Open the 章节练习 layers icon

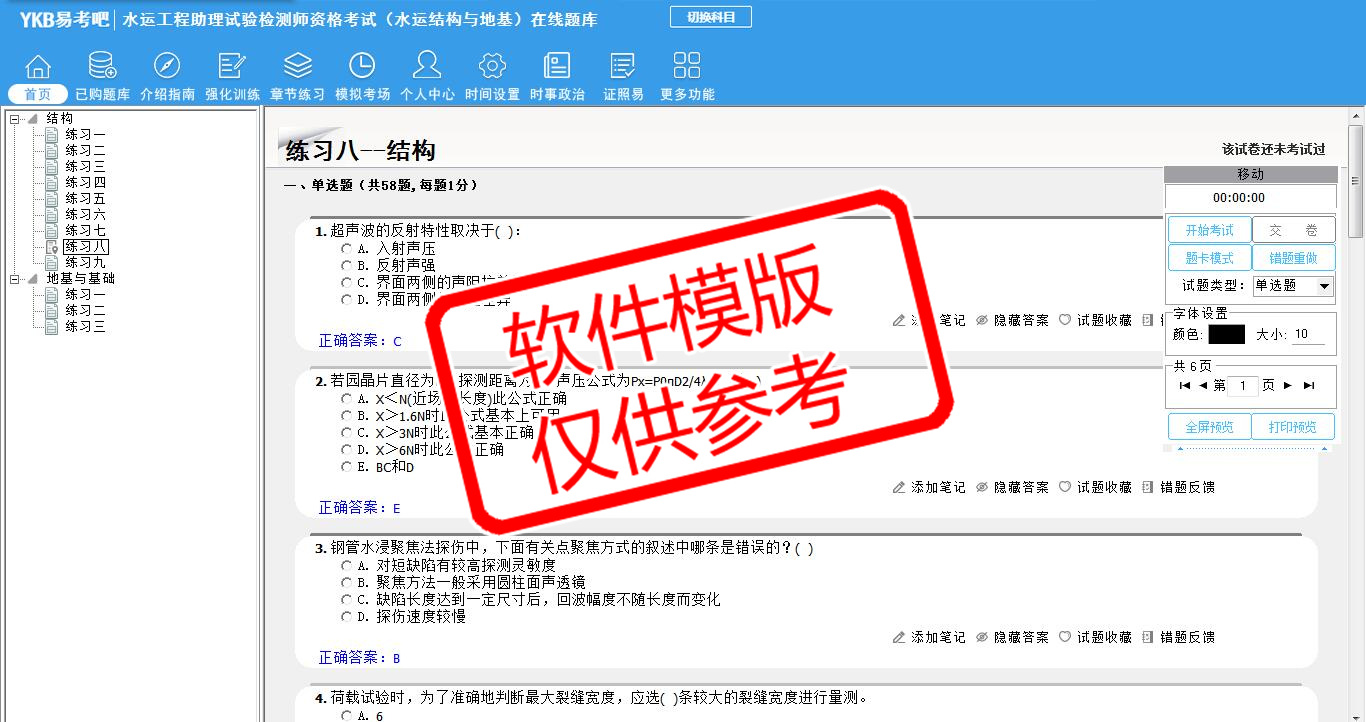tap(297, 67)
